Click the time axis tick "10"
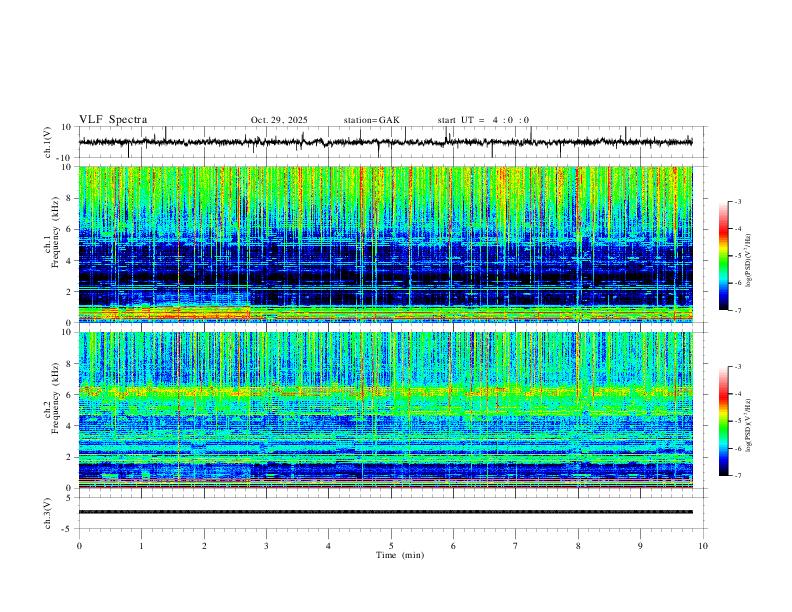792x612 pixels. (x=703, y=546)
